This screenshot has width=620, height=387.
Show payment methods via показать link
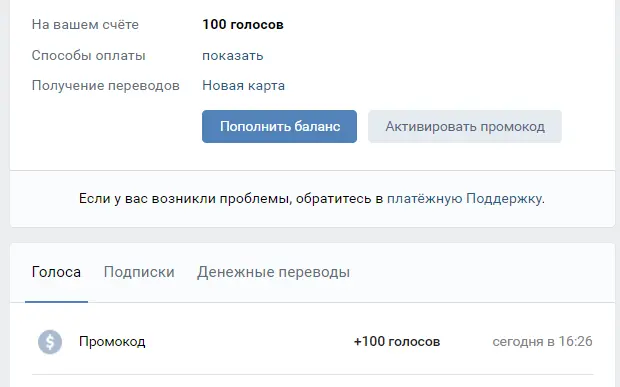click(232, 55)
